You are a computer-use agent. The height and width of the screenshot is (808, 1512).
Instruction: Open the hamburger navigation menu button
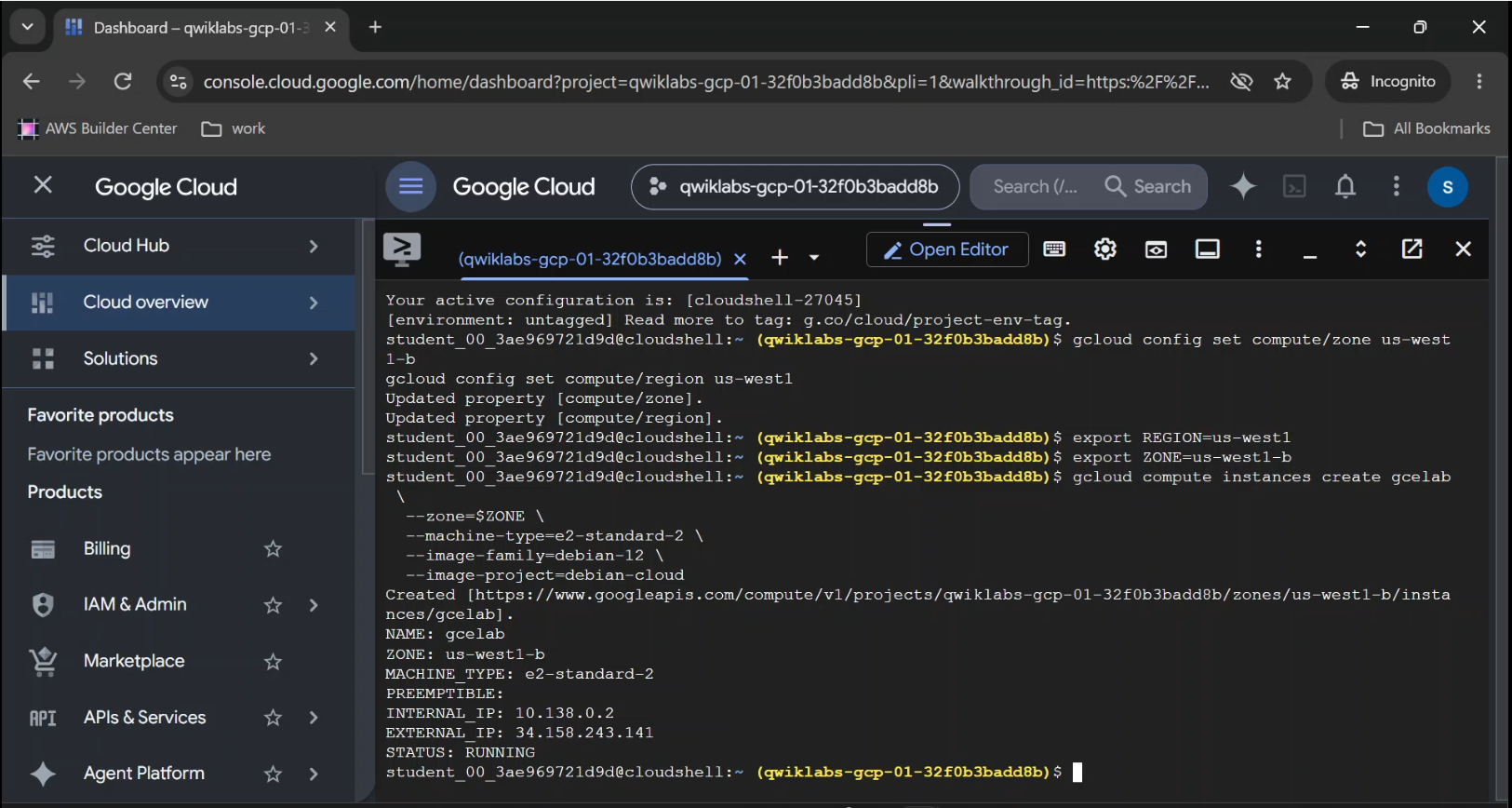coord(411,186)
